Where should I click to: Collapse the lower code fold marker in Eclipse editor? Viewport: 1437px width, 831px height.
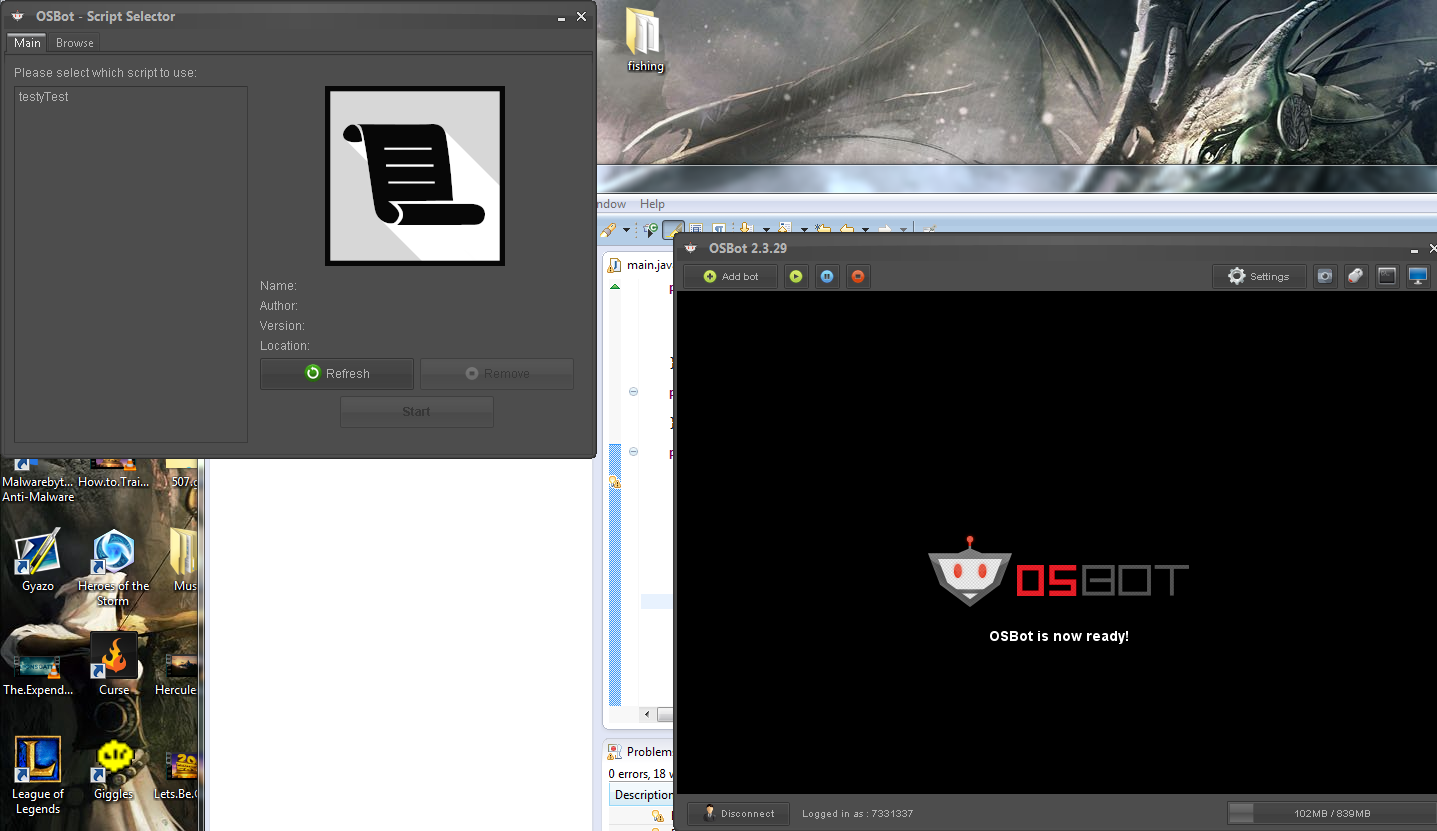tap(633, 452)
